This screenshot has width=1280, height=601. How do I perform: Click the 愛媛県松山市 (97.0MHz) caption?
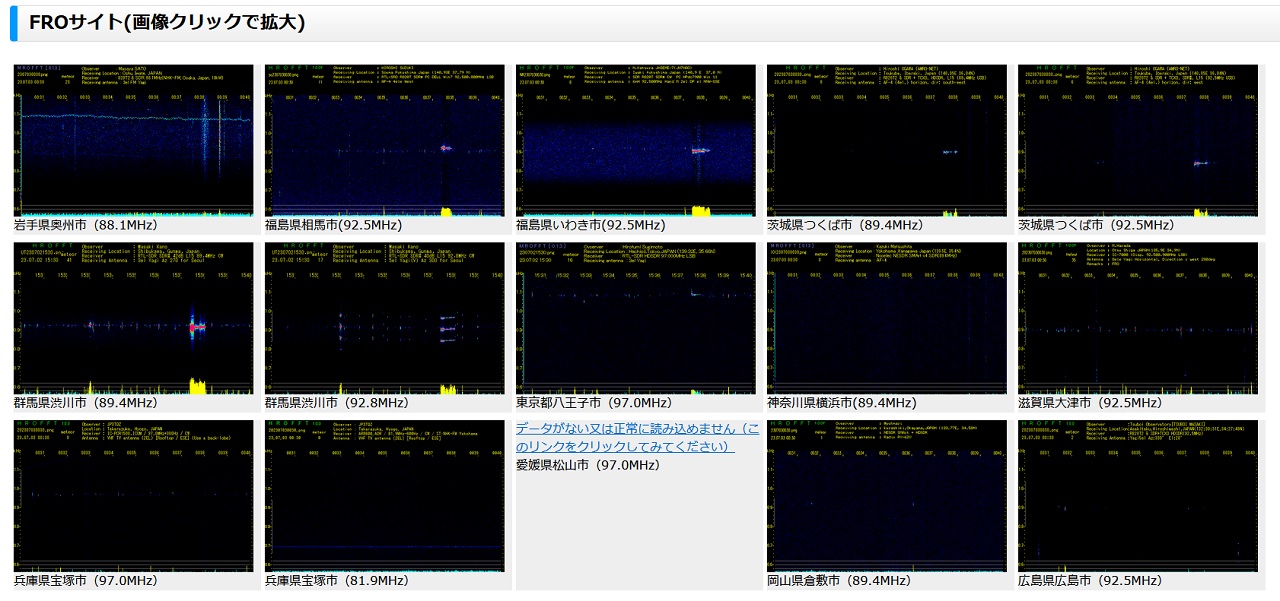(588, 465)
